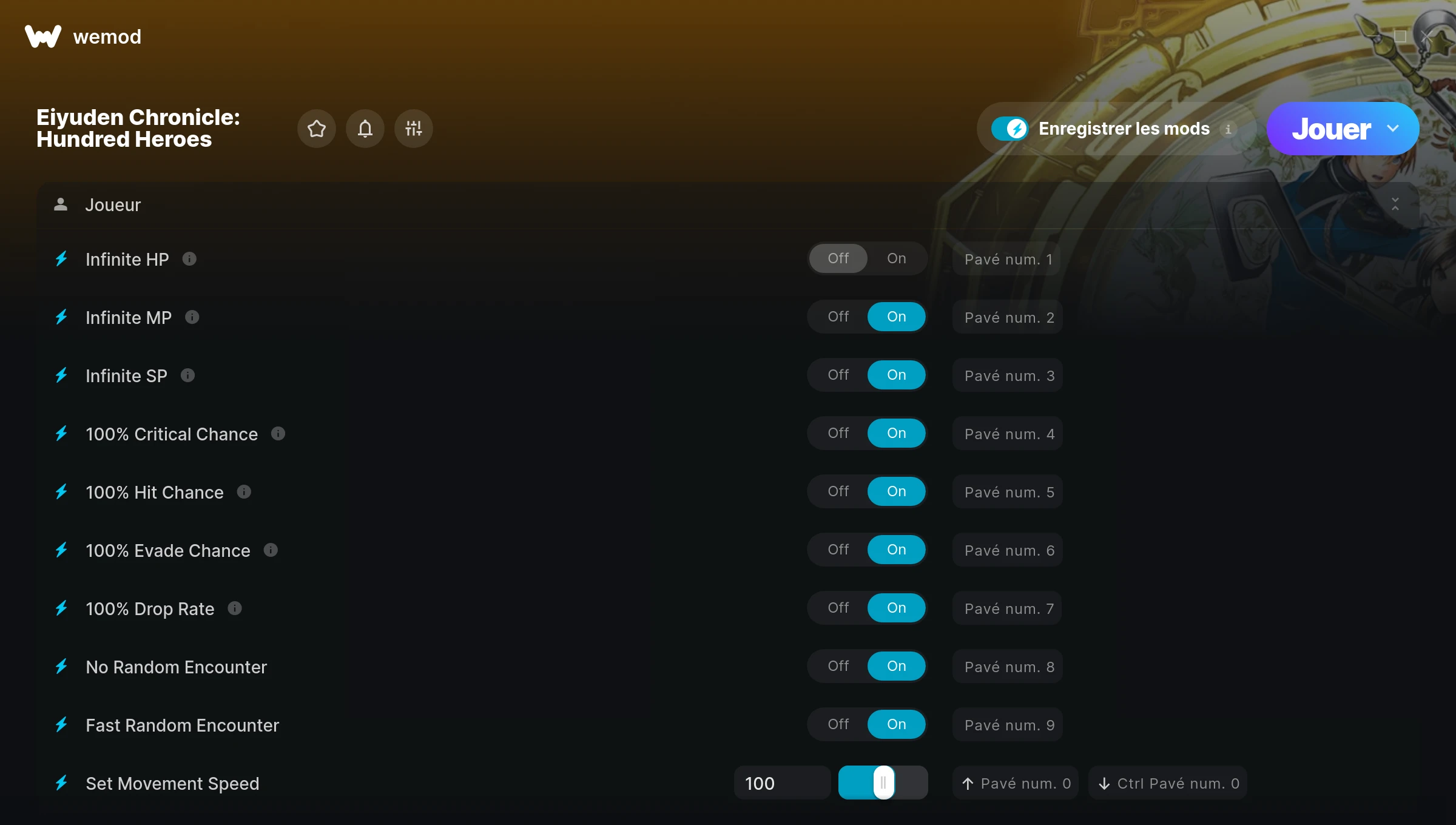This screenshot has width=1456, height=825.
Task: Click the Ctrl Pavé num. 0 hotkey
Action: [1168, 783]
